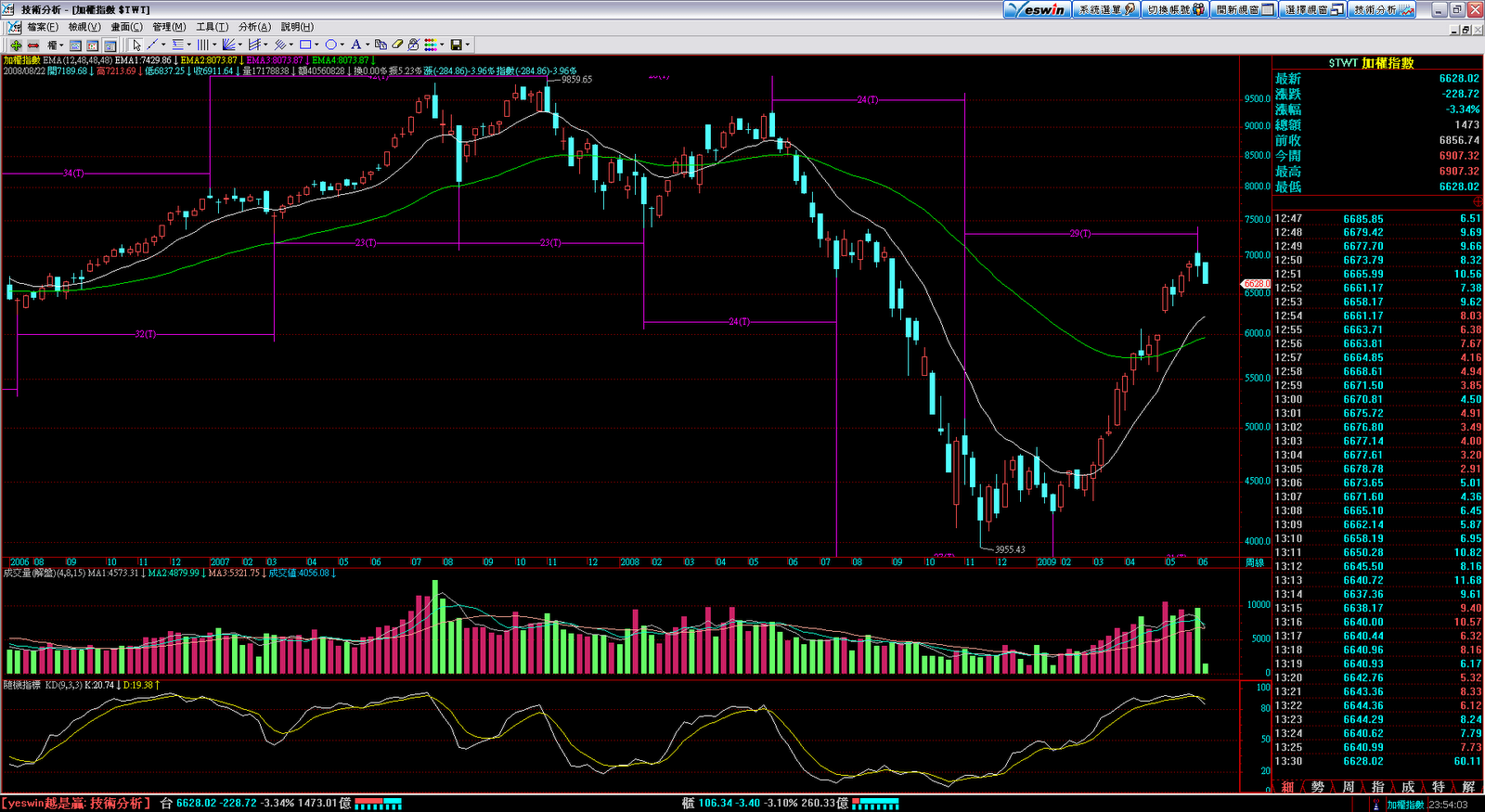Expand the parallel lines tool dropdown arrow

(291, 45)
